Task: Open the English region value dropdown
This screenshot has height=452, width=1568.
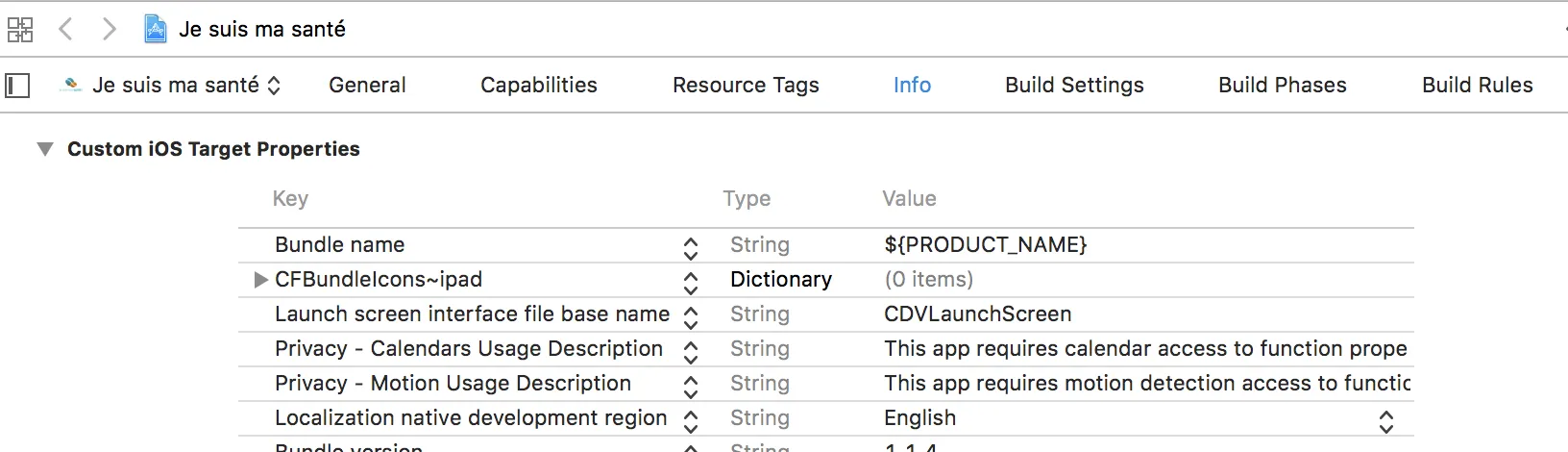Action: pos(1385,419)
